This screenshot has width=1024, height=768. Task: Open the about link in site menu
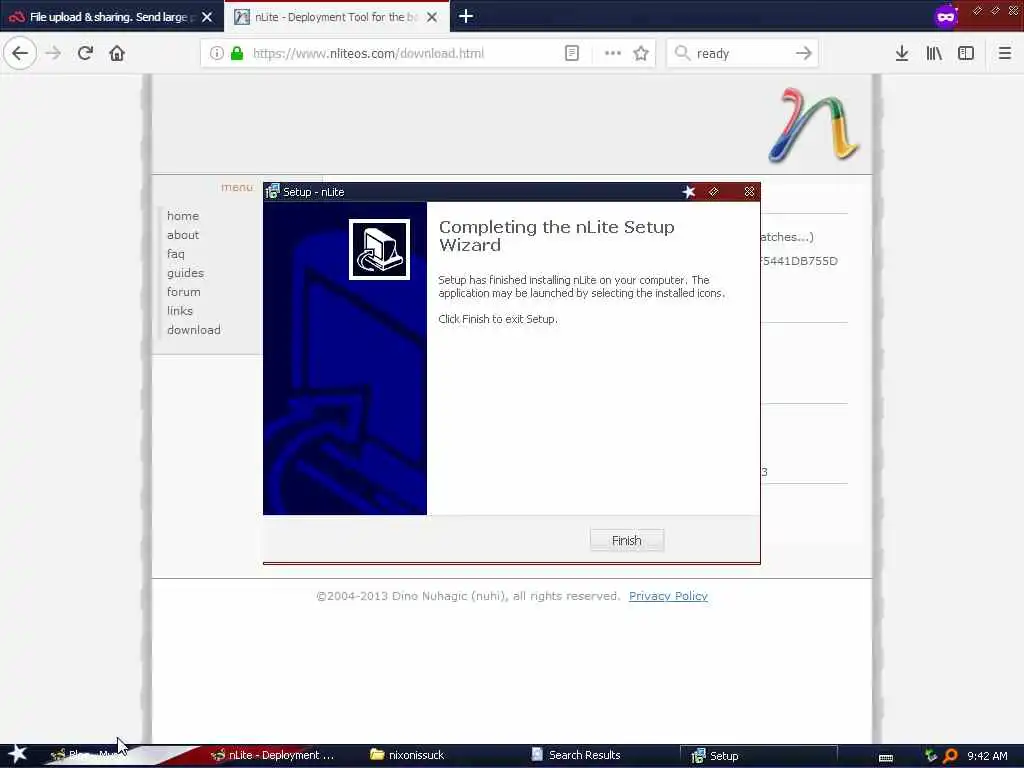(183, 234)
